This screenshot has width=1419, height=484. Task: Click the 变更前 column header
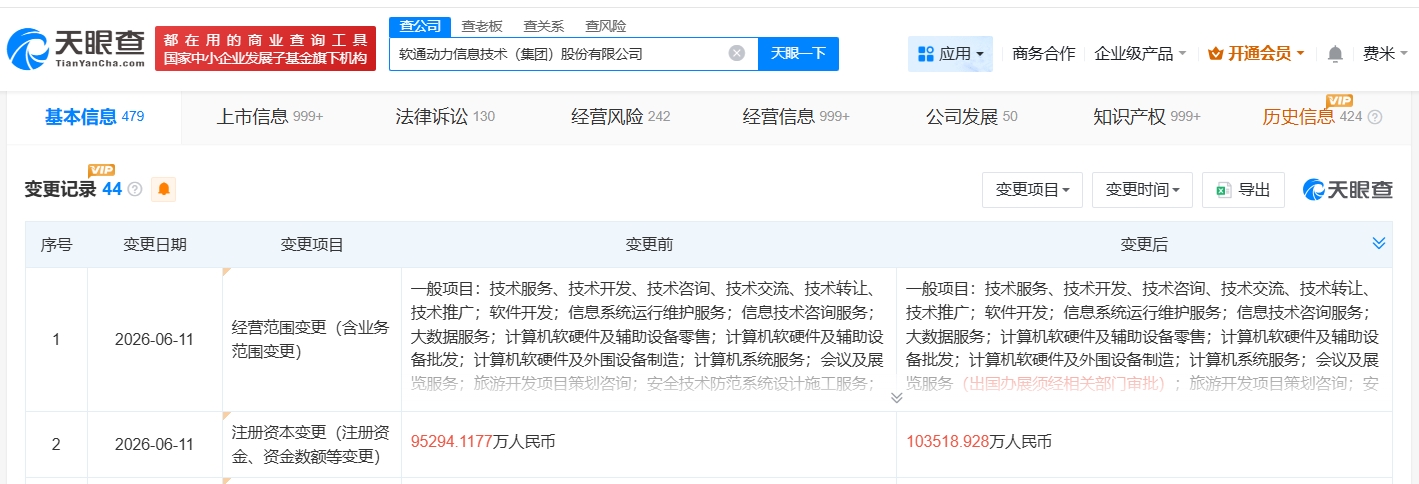point(649,244)
